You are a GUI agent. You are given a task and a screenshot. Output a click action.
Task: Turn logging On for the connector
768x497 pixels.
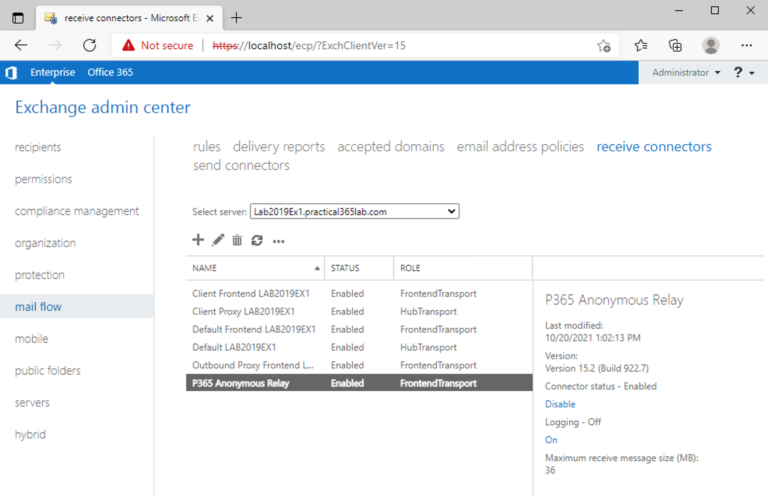point(551,440)
